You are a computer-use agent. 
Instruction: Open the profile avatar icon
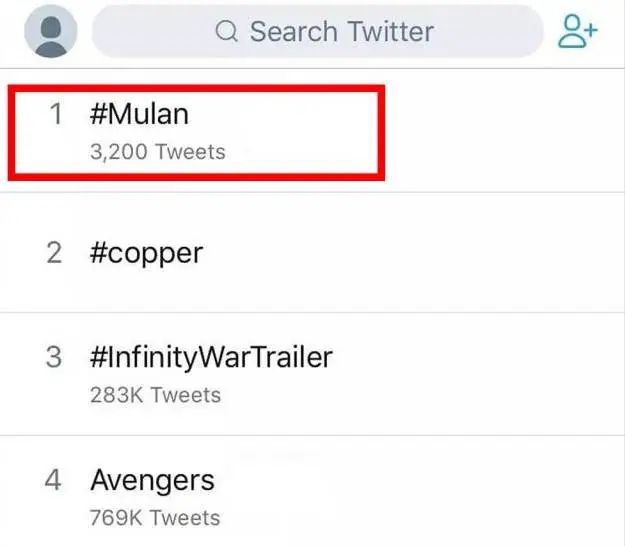point(51,31)
